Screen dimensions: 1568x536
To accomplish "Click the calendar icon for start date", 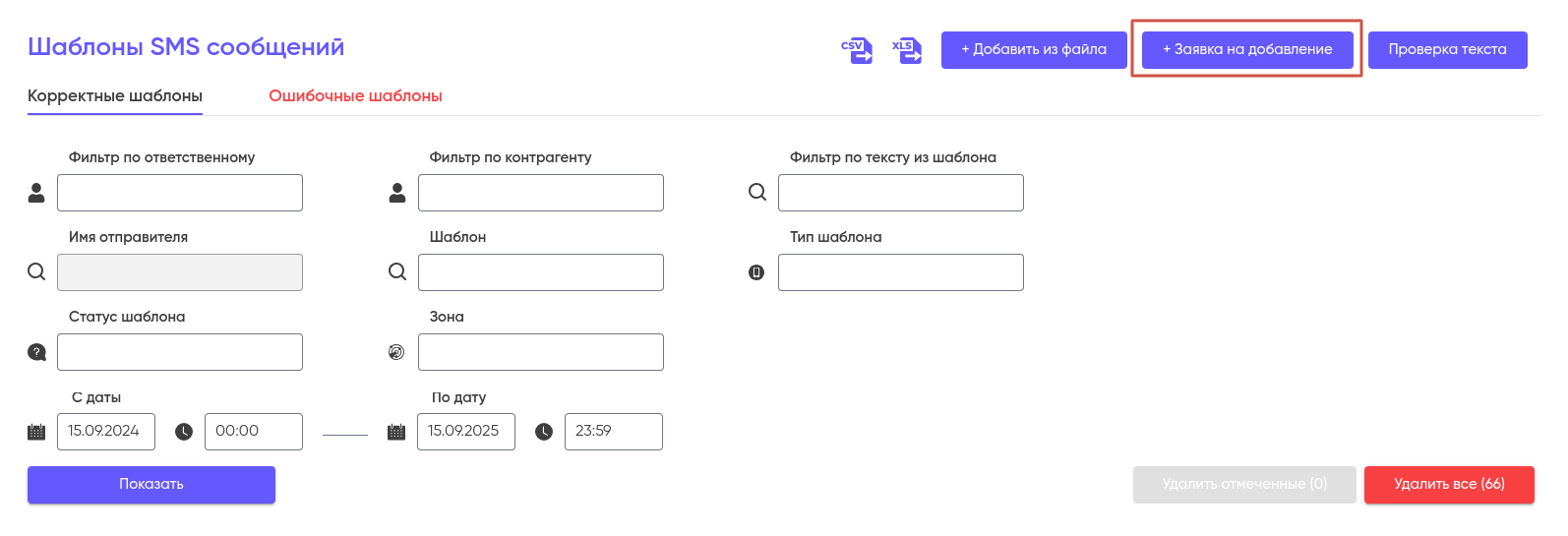I will click(x=36, y=432).
